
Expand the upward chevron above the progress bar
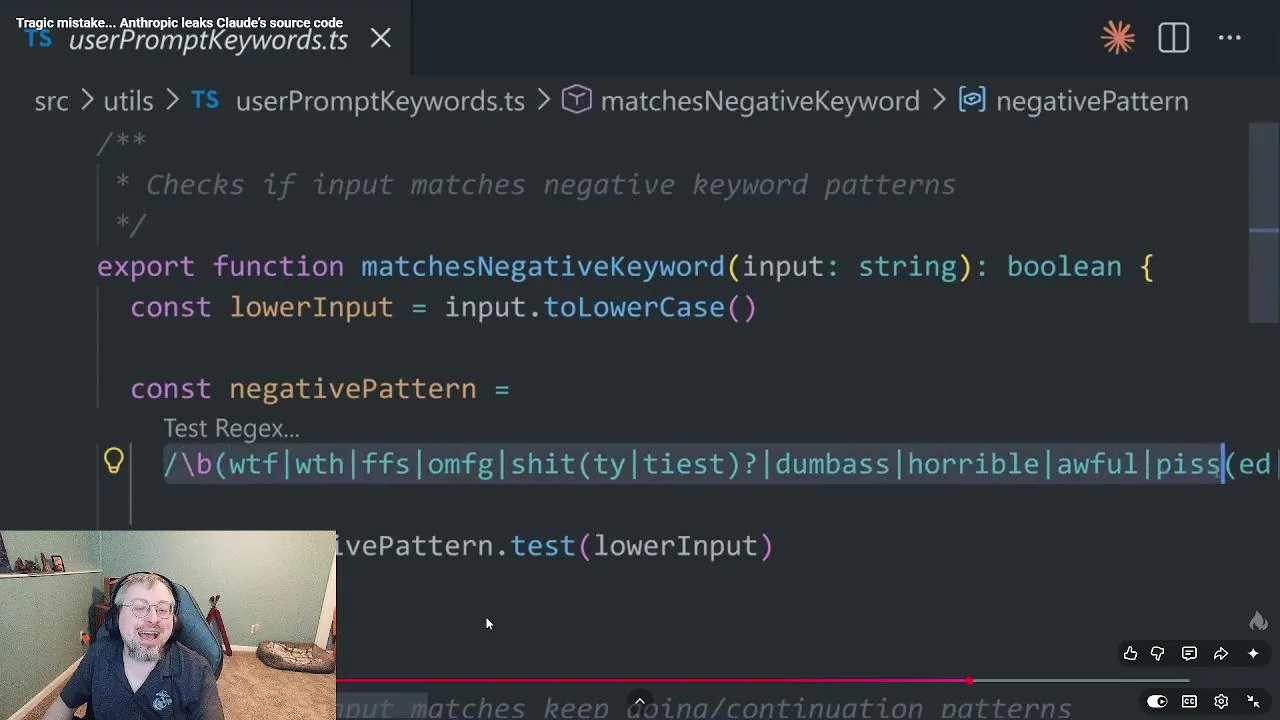639,700
